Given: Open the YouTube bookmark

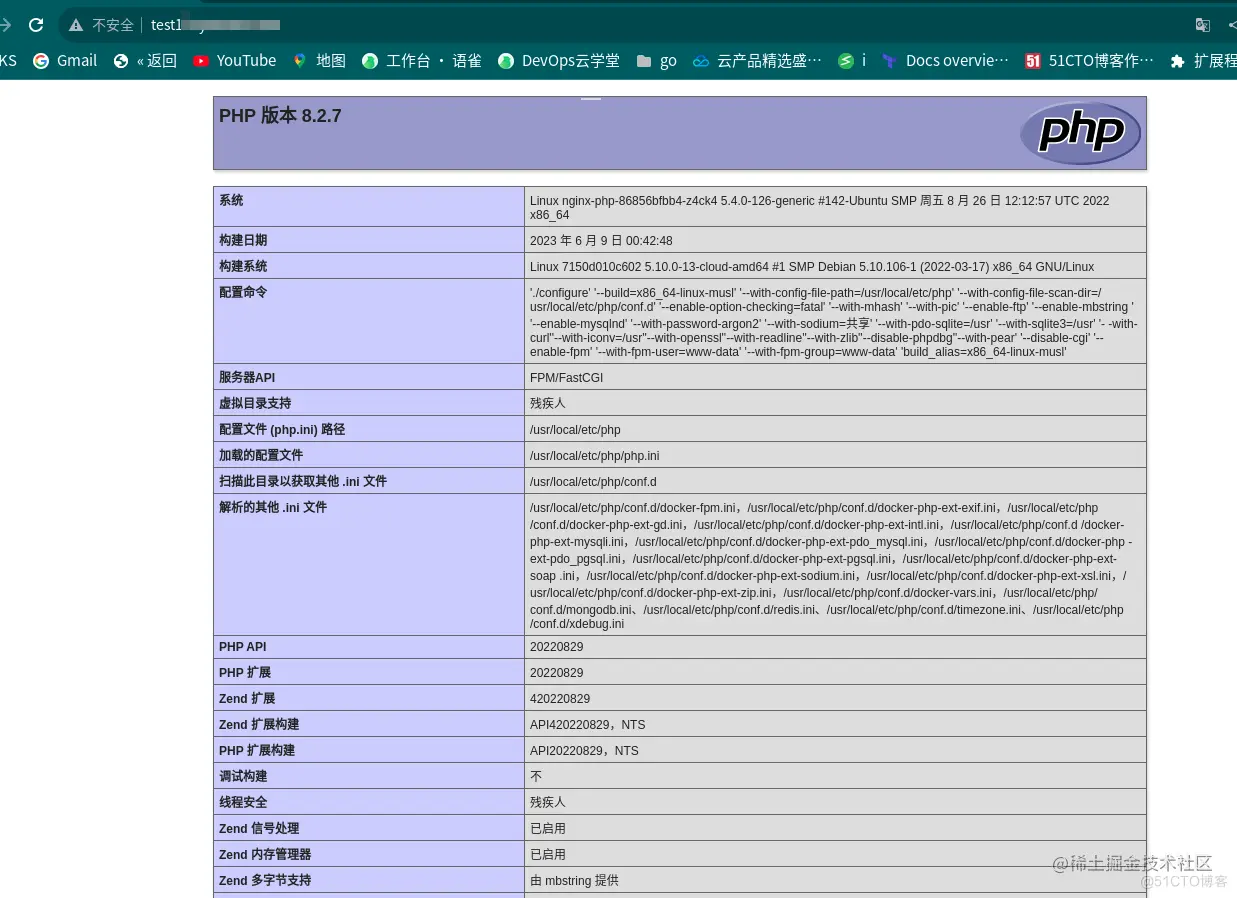Looking at the screenshot, I should pos(234,61).
